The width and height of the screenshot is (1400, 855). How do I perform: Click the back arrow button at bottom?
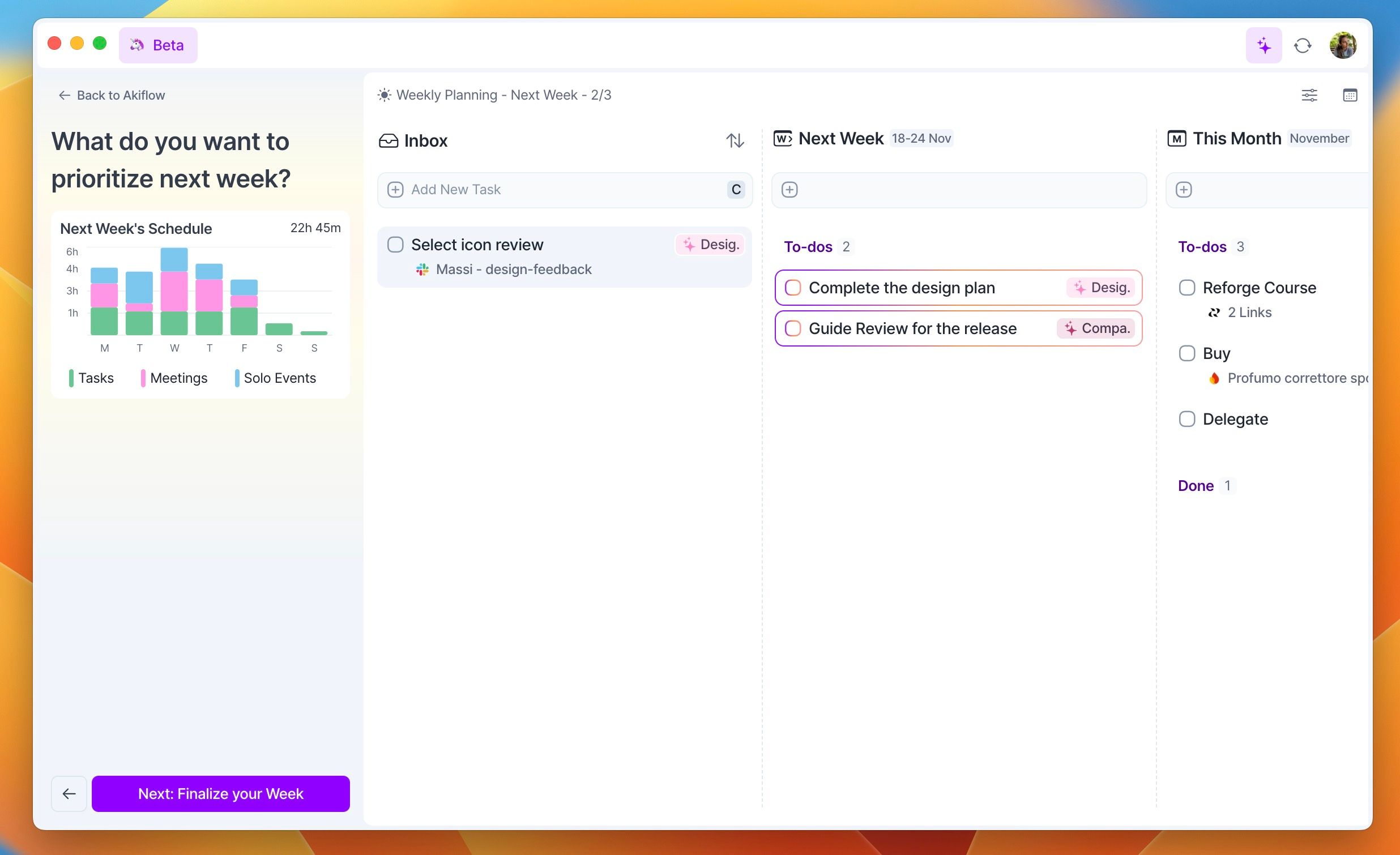69,793
